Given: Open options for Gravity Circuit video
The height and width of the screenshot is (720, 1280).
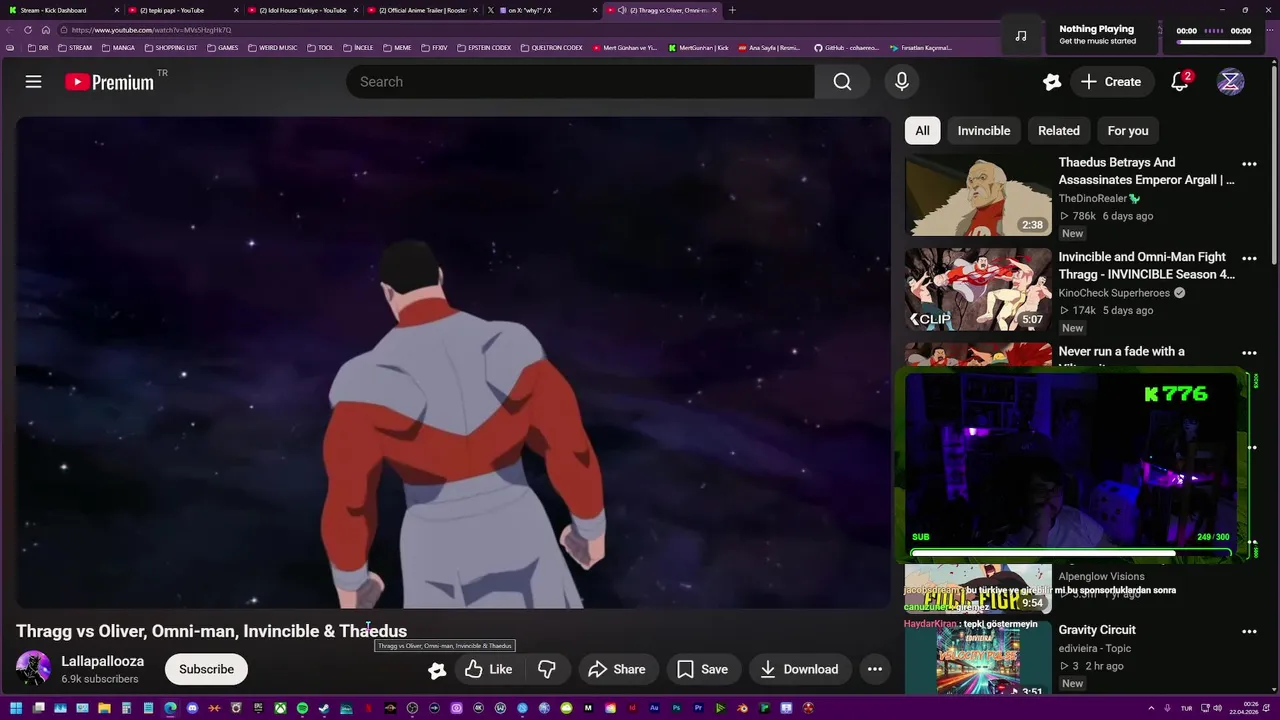Looking at the screenshot, I should (x=1249, y=632).
